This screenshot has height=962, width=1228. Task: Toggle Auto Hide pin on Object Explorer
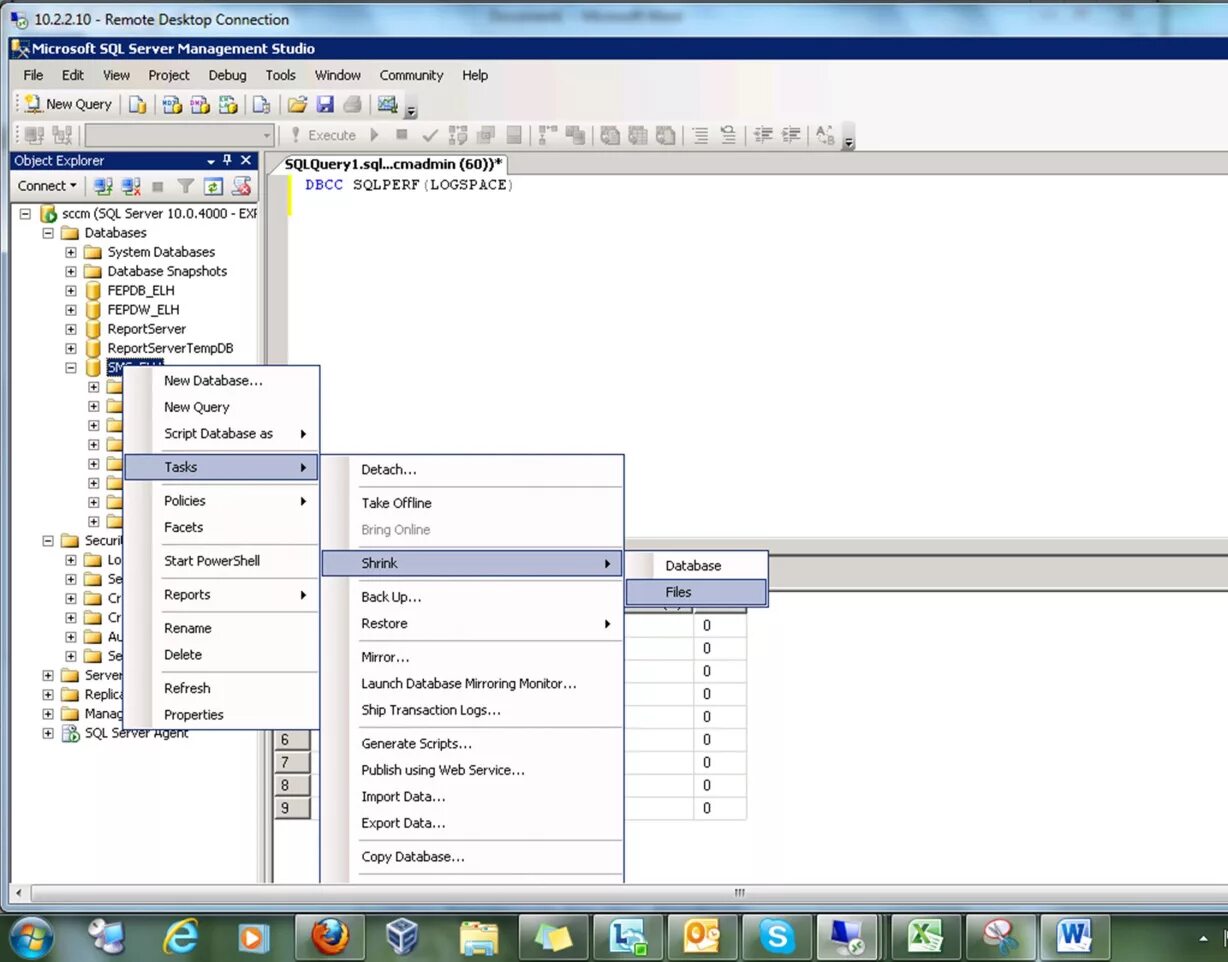click(x=228, y=161)
